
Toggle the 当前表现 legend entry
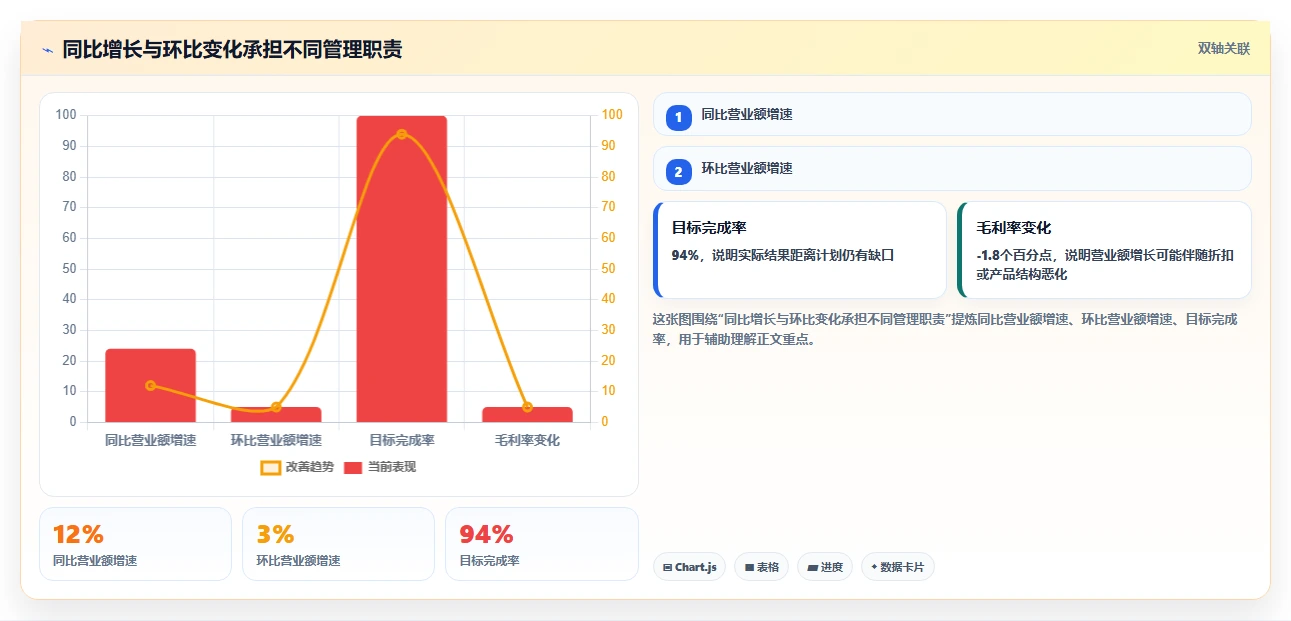(380, 467)
